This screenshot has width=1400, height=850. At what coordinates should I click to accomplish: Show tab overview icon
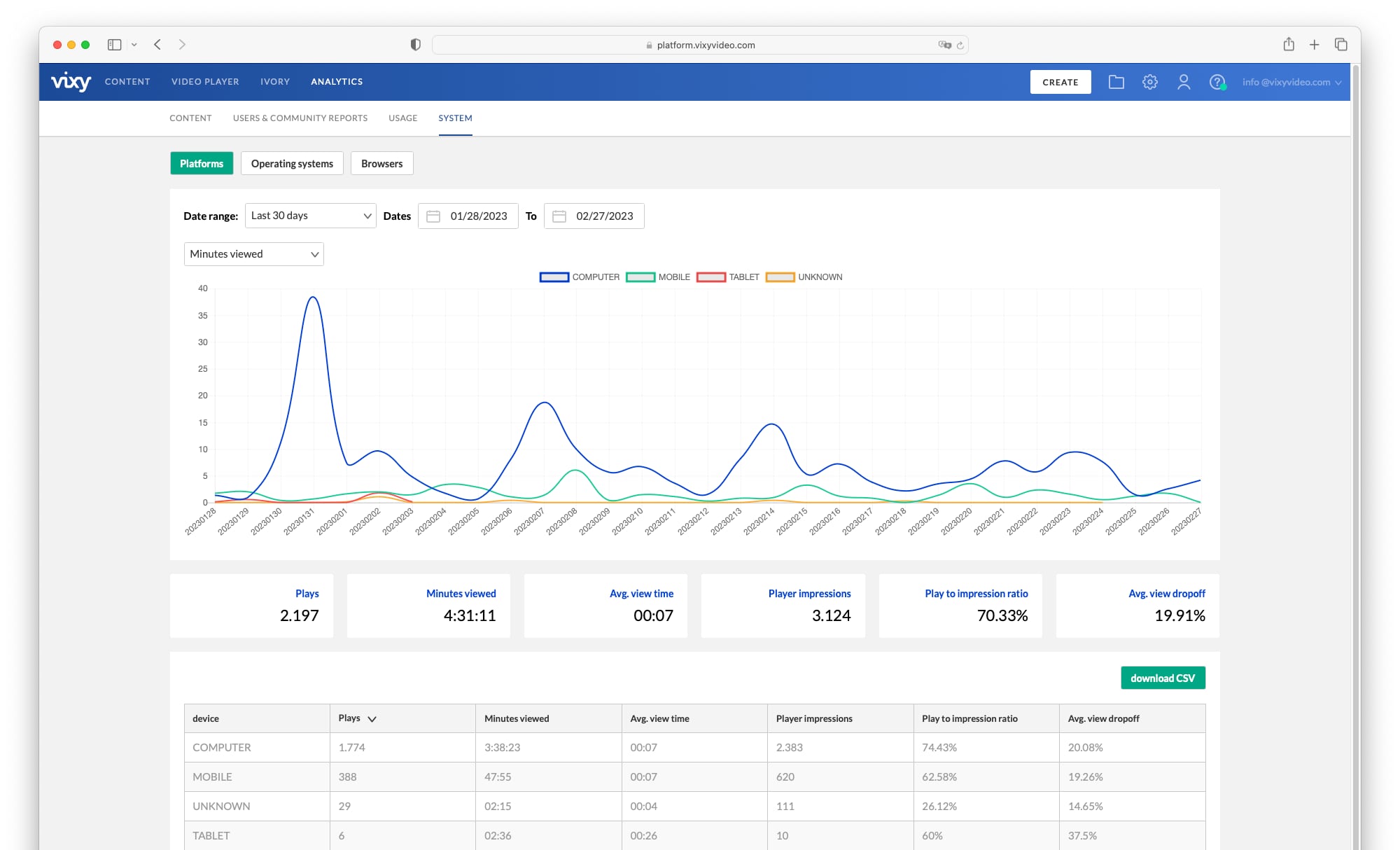1341,44
